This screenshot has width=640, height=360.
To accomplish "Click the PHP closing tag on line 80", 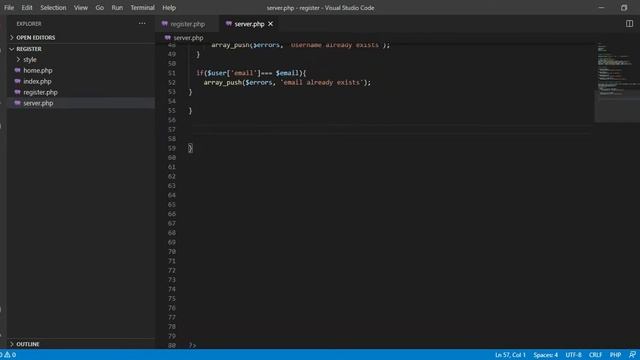I will point(192,345).
